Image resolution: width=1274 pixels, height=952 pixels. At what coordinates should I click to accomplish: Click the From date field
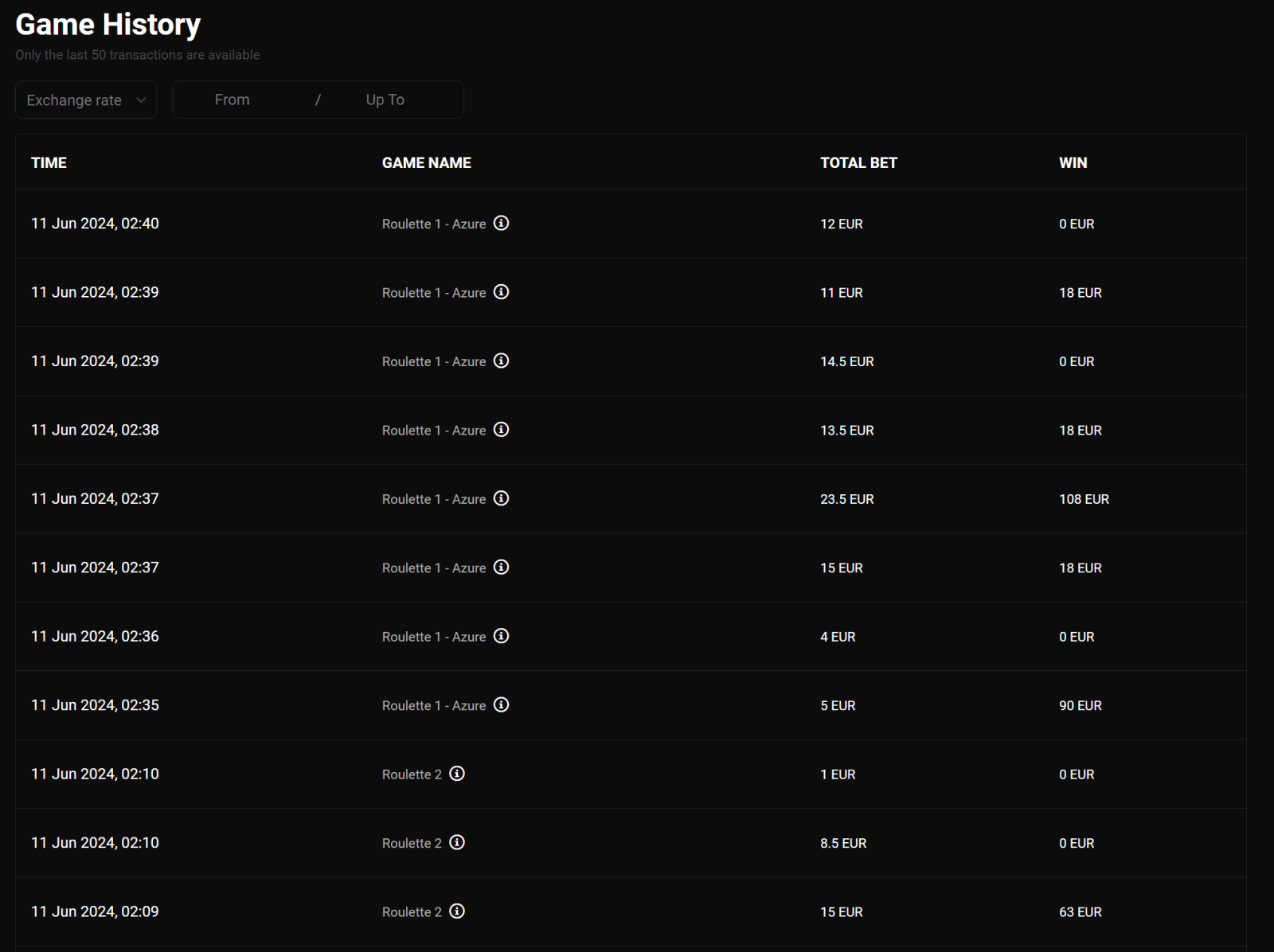pyautogui.click(x=232, y=99)
